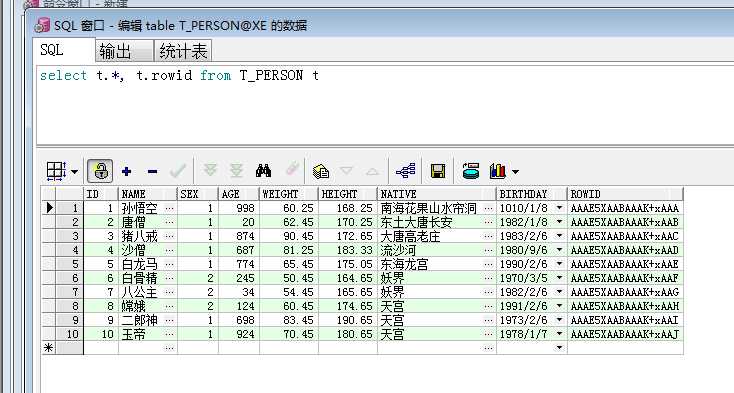Click the eraser clear-record icon
Image resolution: width=734 pixels, height=393 pixels.
tap(292, 169)
